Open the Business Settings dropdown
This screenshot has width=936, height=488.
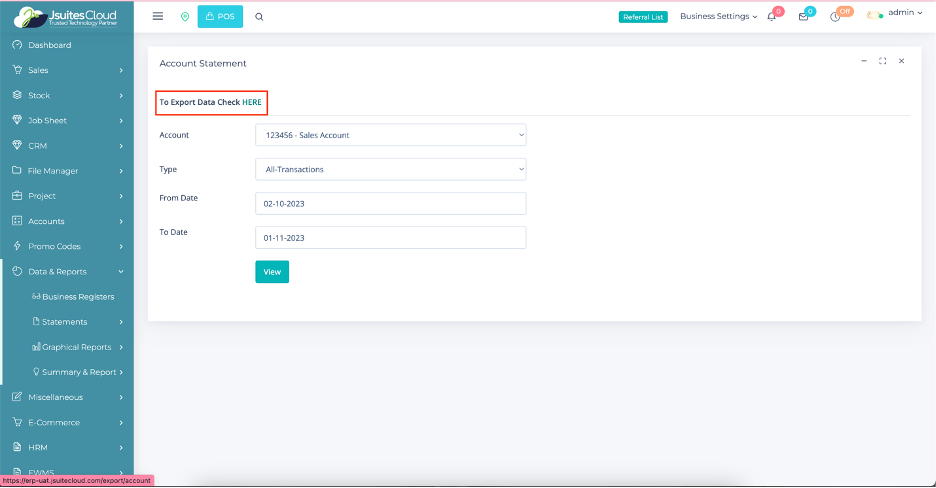(x=718, y=16)
